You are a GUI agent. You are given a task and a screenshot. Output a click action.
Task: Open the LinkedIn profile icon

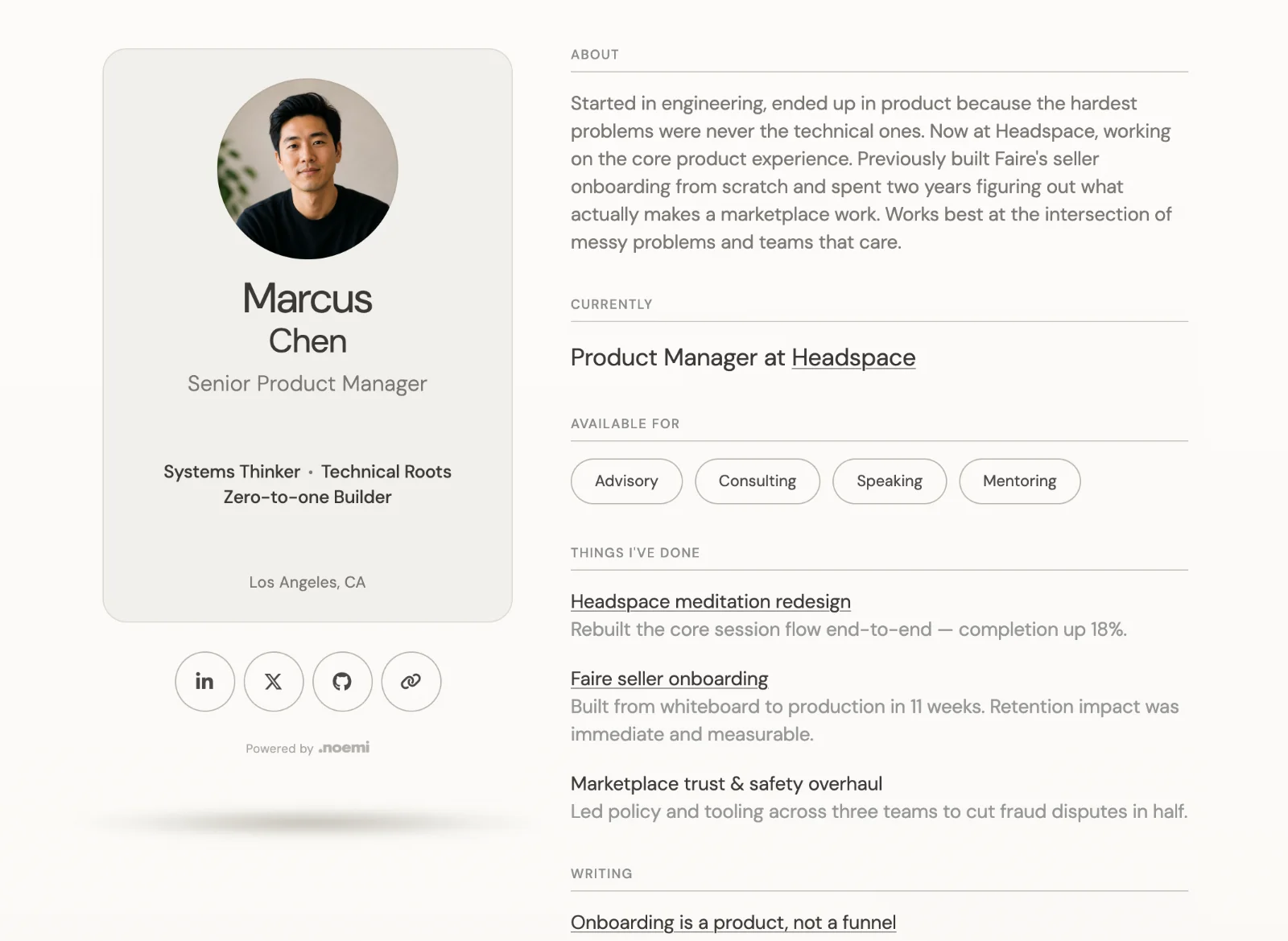coord(204,681)
